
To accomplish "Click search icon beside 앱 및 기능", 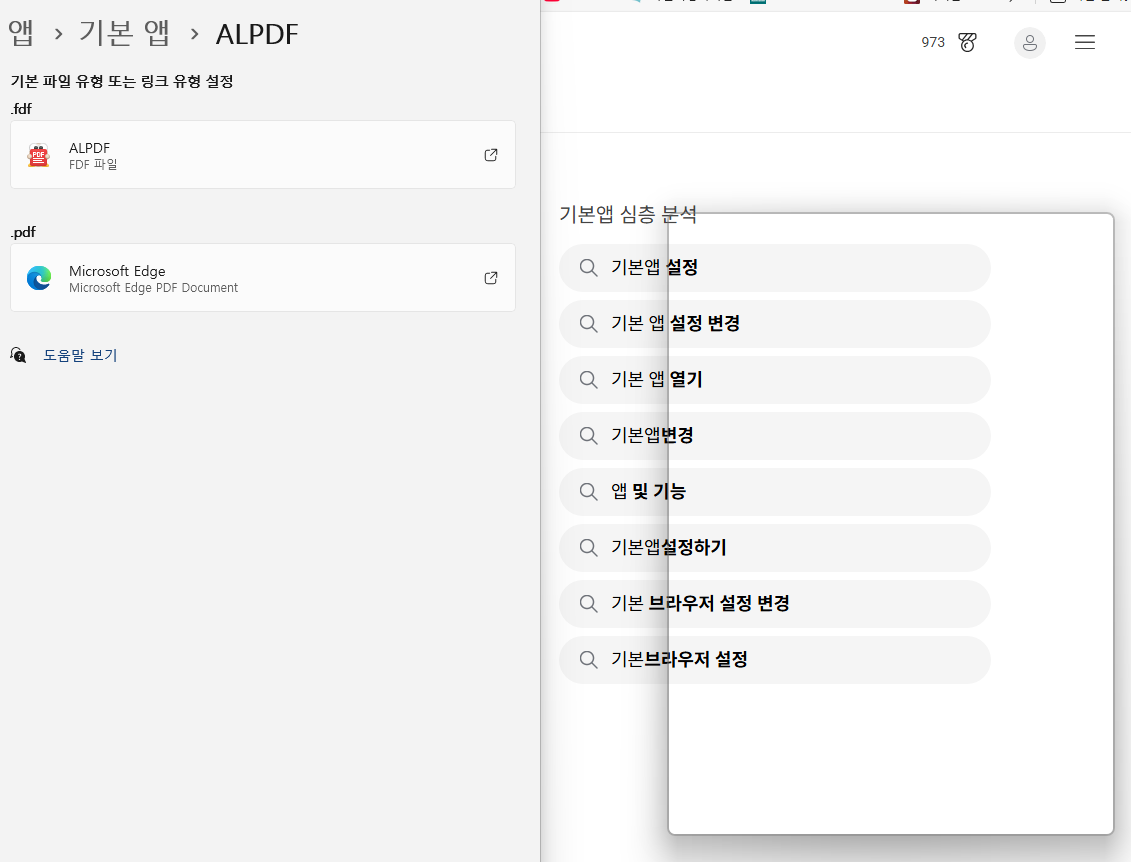I will 589,492.
